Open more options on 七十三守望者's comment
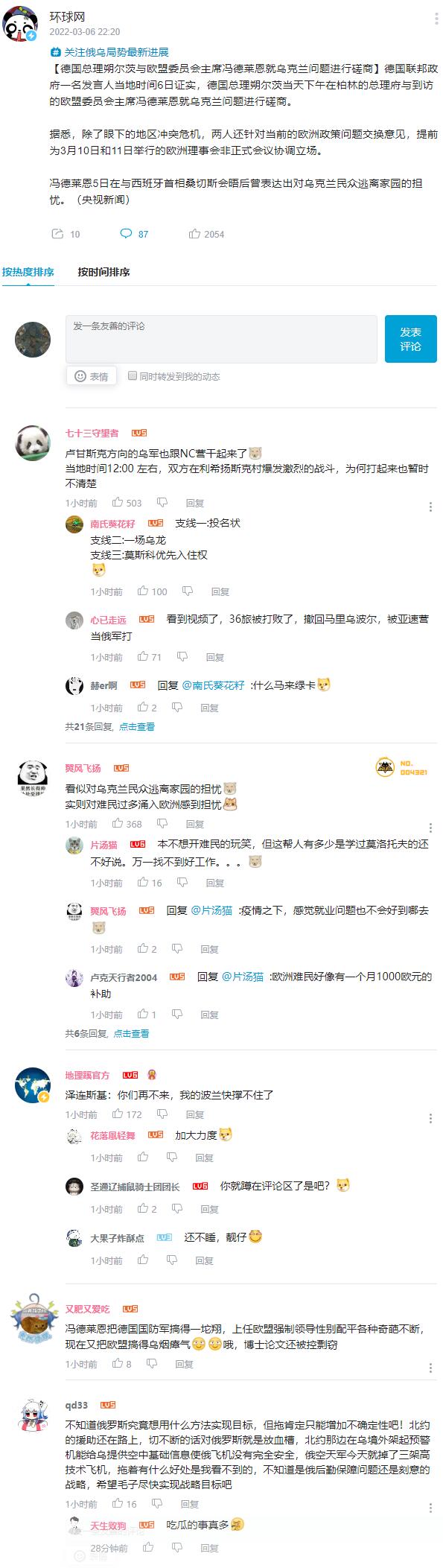Viewport: 443px width, 1568px height. [430, 507]
